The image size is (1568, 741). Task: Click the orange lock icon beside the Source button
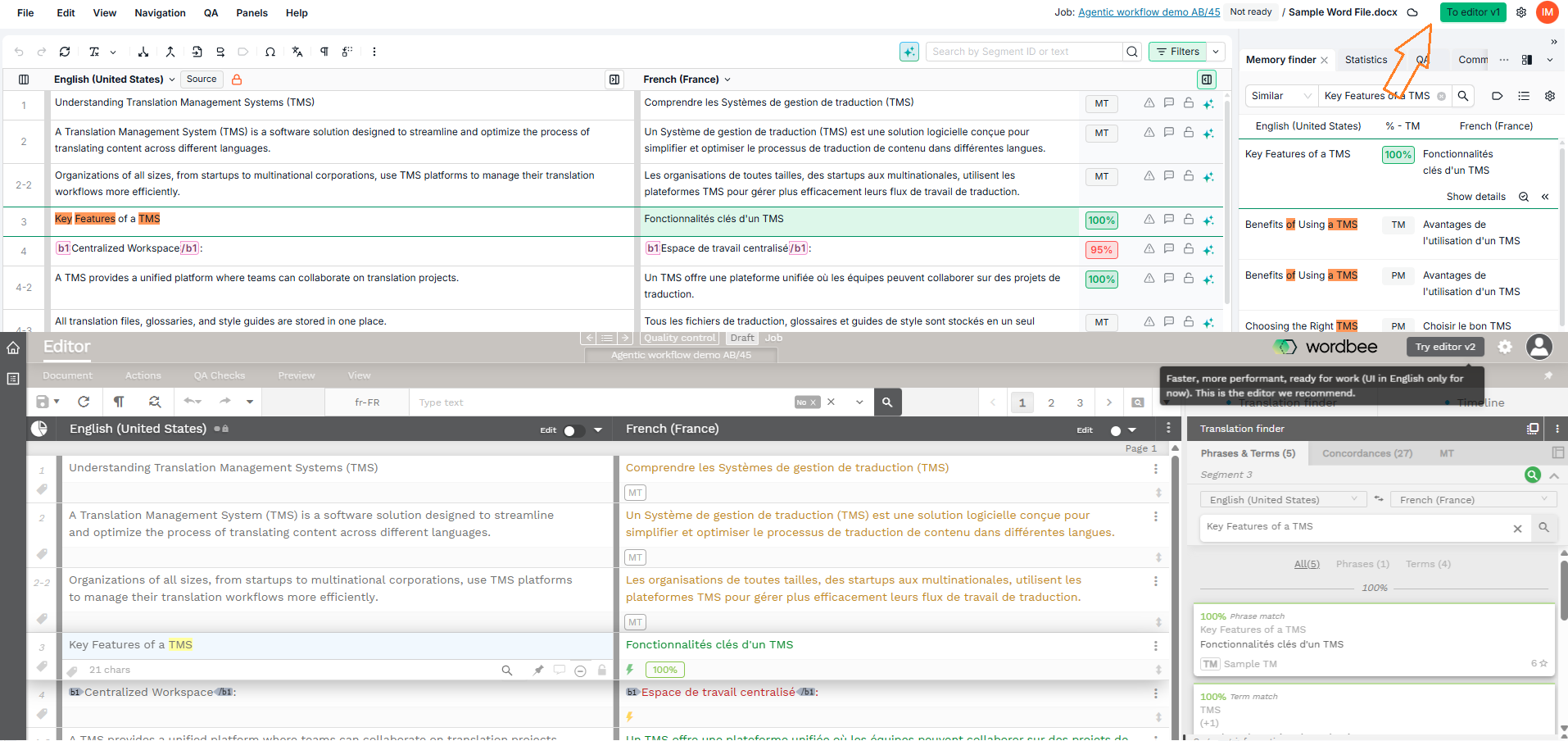[x=237, y=80]
